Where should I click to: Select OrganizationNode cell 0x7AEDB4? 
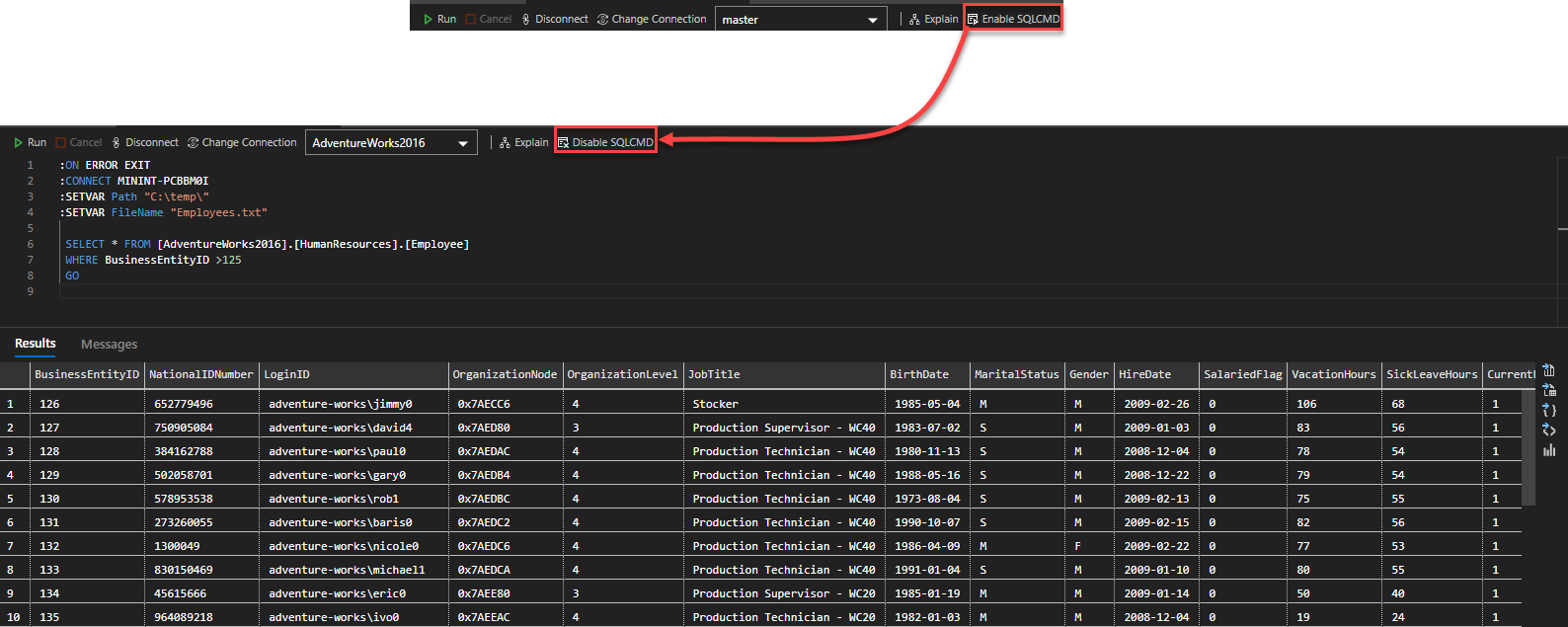[x=506, y=475]
